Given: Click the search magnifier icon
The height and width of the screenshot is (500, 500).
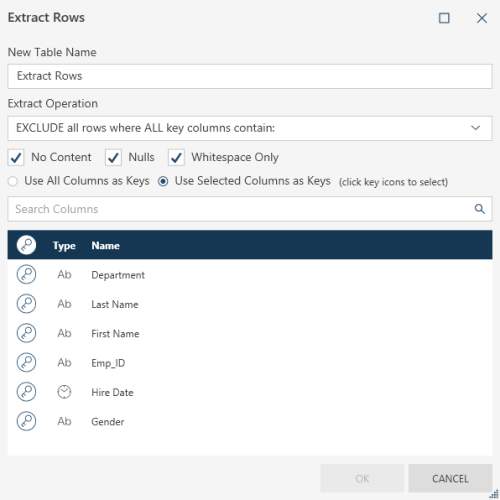Looking at the screenshot, I should (480, 209).
